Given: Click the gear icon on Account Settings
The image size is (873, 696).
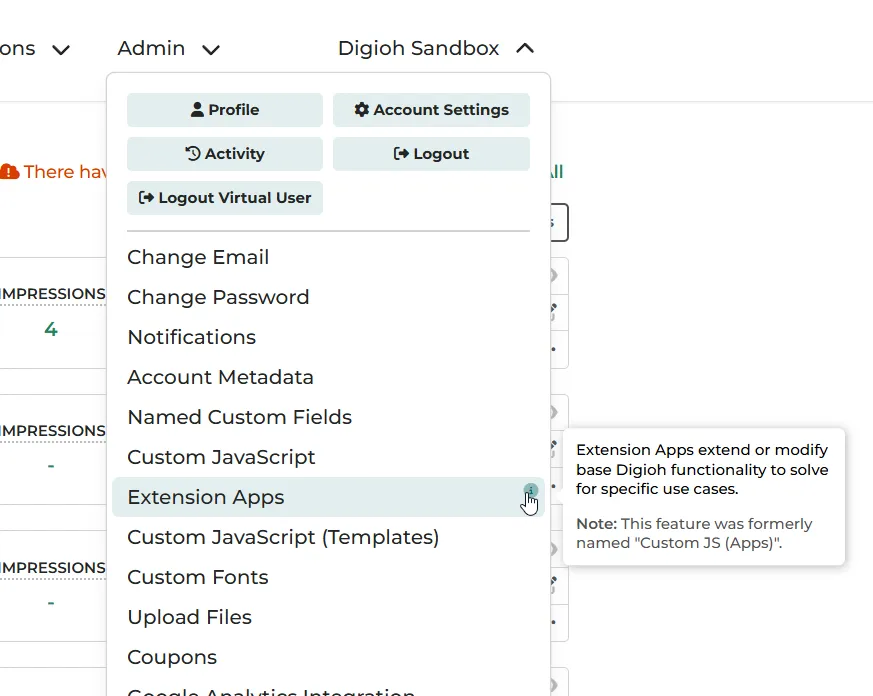Looking at the screenshot, I should click(x=361, y=110).
